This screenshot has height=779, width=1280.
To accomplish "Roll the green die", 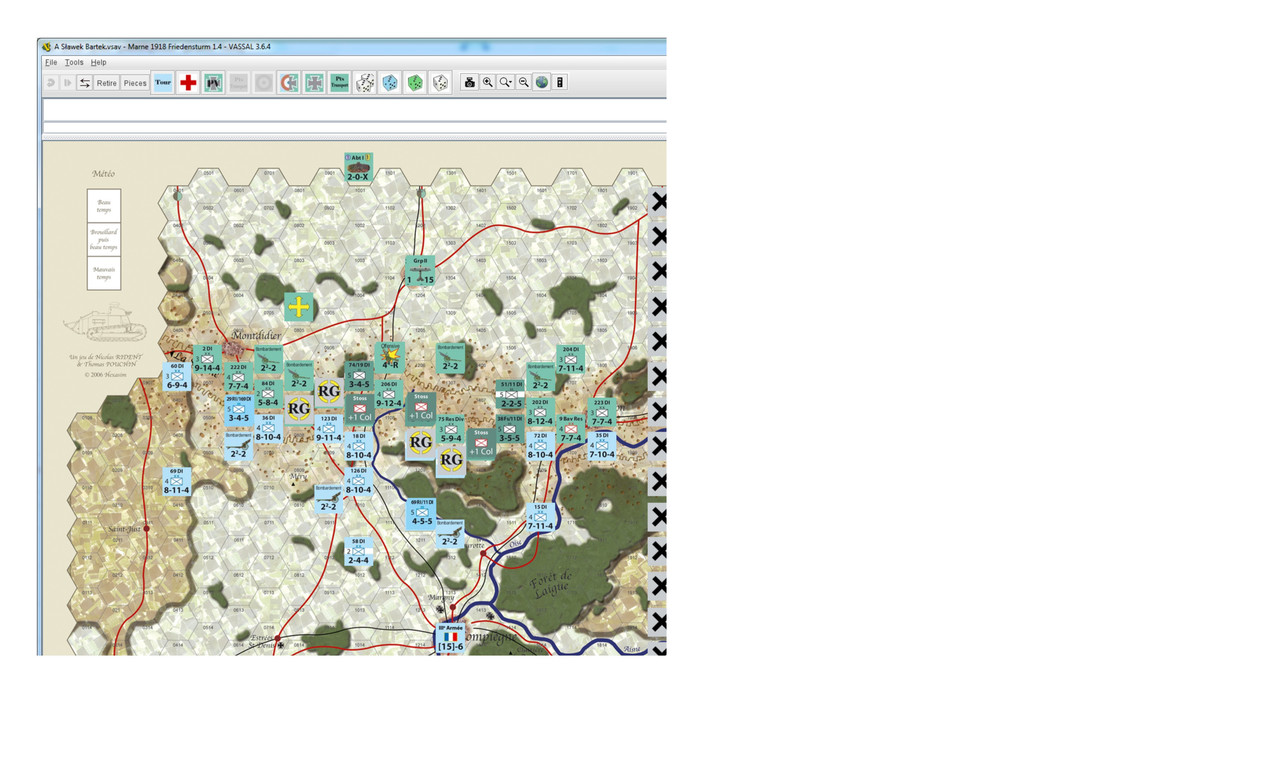I will 415,83.
